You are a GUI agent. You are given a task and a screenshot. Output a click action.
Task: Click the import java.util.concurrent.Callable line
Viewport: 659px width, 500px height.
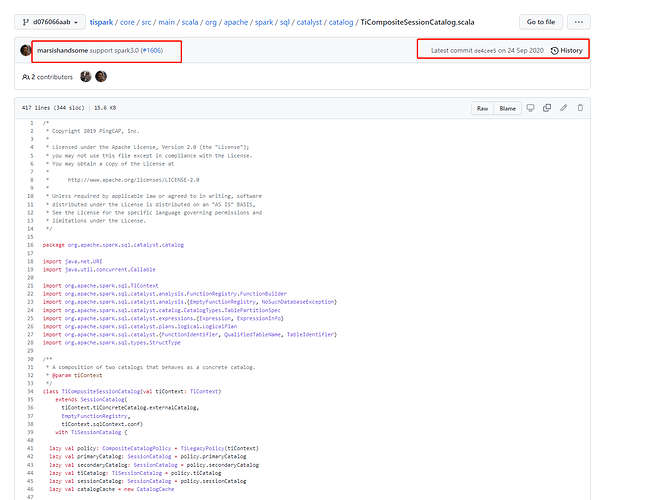coord(99,270)
